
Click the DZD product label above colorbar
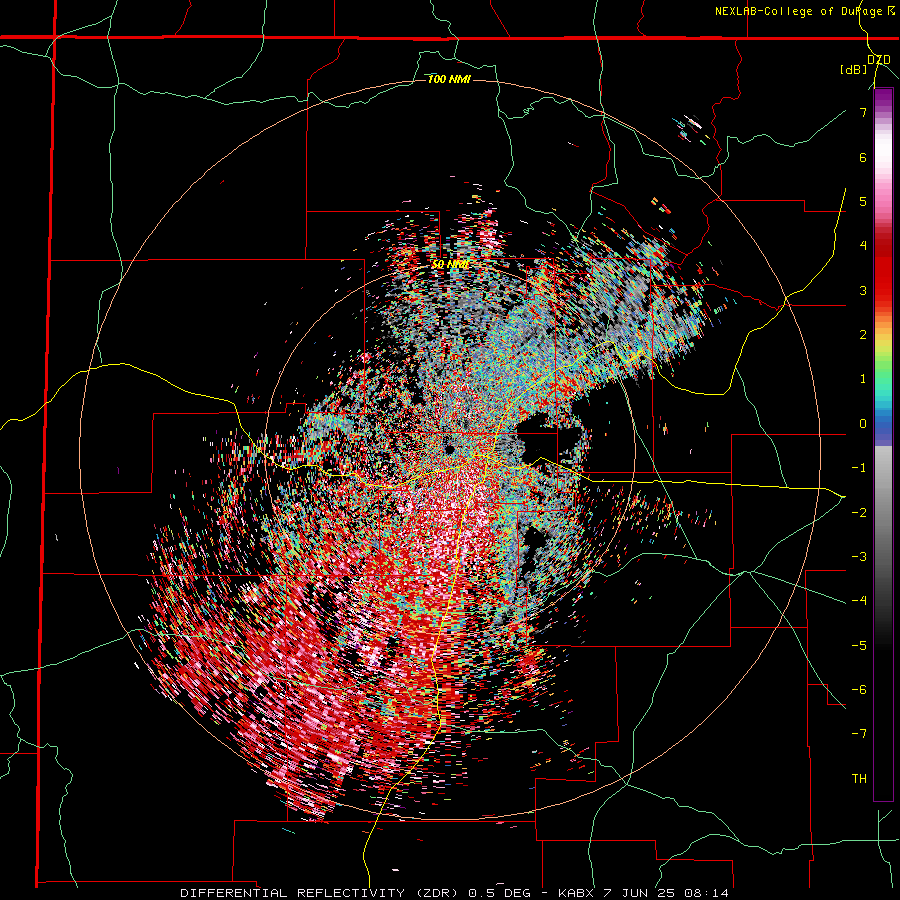point(879,60)
